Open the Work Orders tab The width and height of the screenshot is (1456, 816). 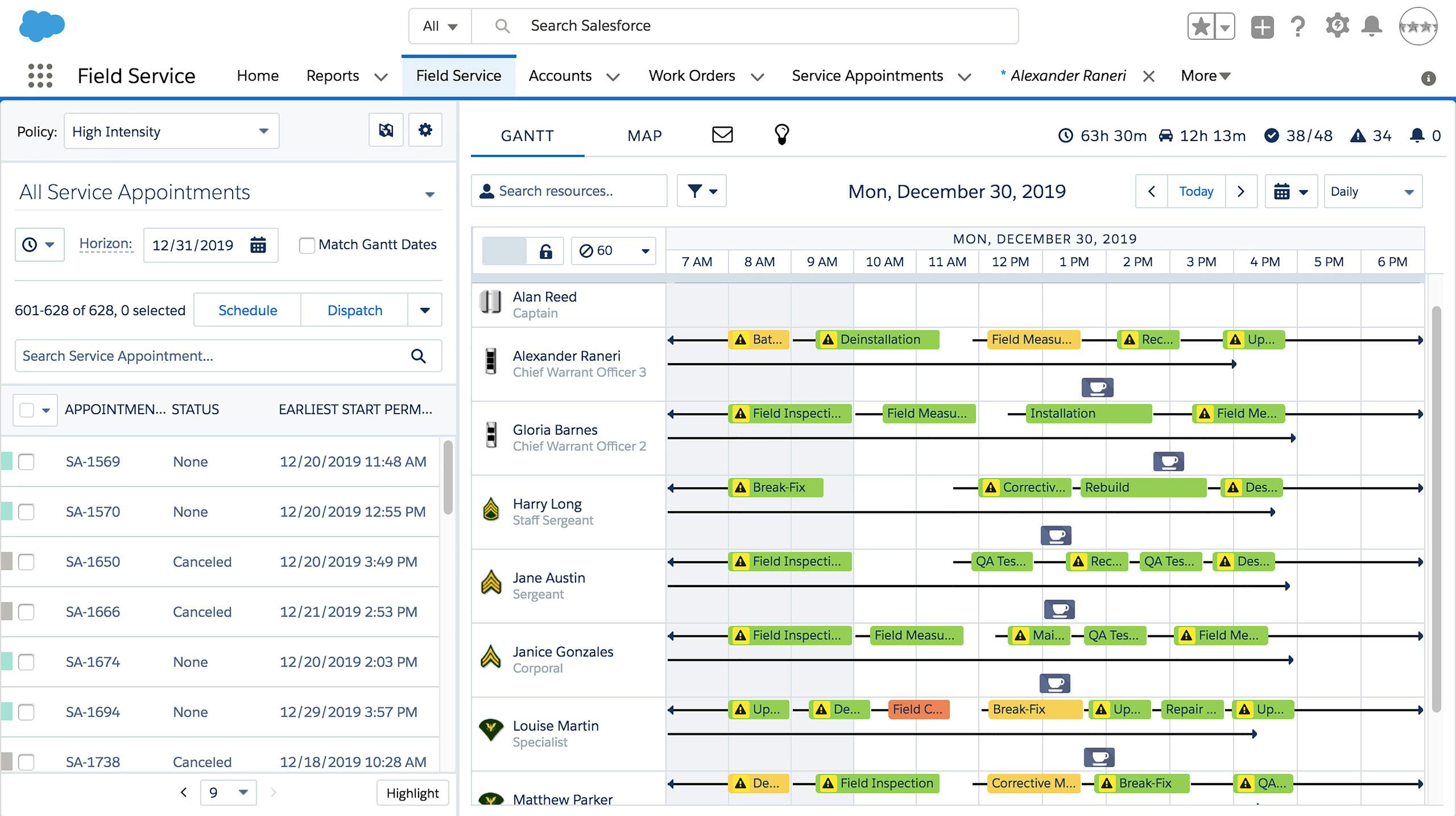(x=692, y=76)
